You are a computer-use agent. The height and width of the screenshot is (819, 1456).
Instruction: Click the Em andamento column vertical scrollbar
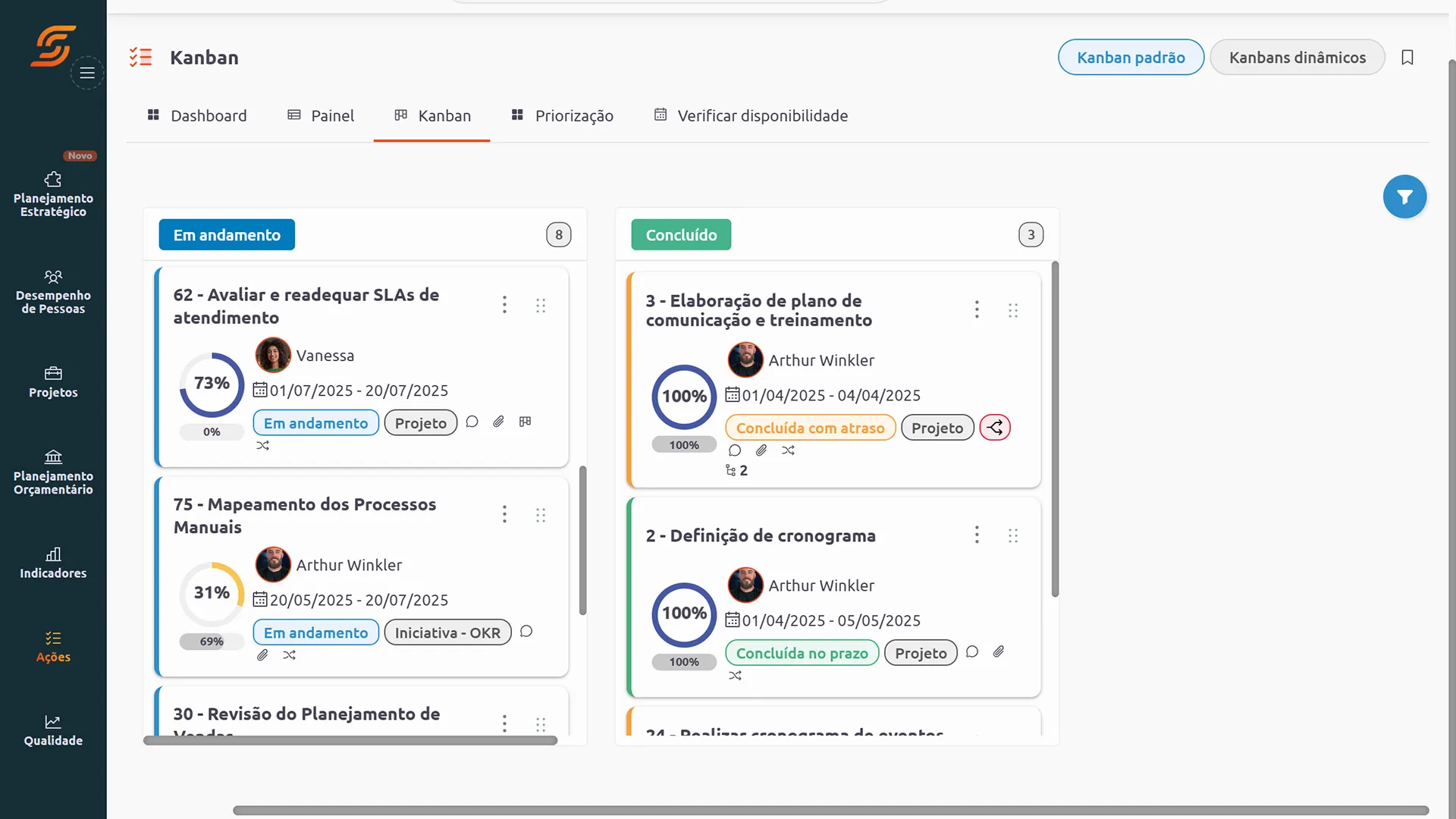(582, 540)
